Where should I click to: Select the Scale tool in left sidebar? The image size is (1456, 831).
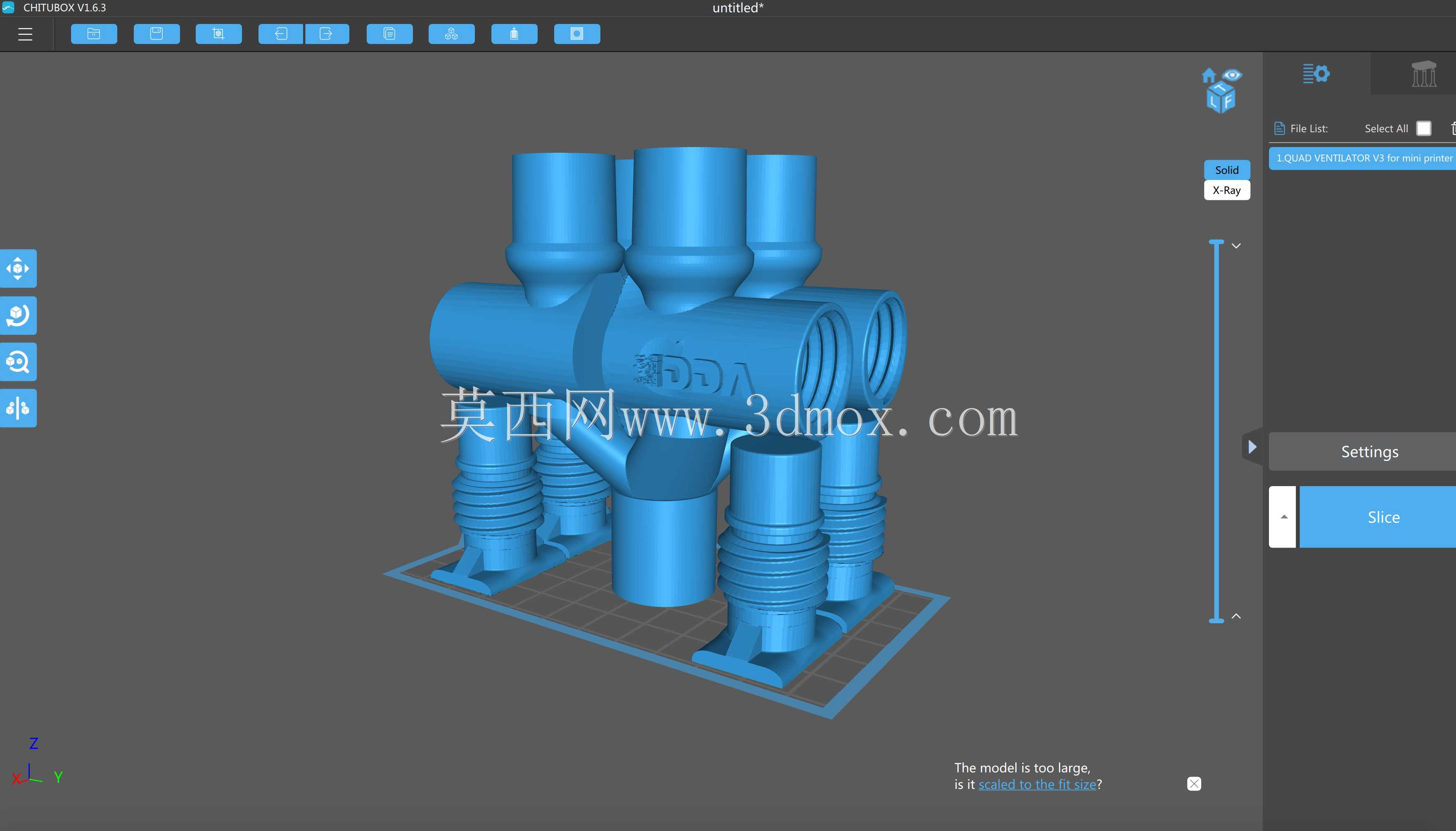18,362
